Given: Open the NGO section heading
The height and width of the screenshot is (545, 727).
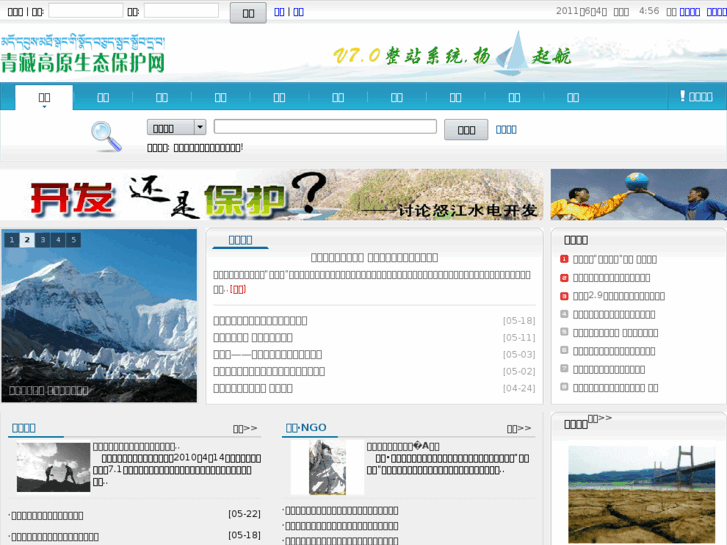Looking at the screenshot, I should [x=306, y=428].
